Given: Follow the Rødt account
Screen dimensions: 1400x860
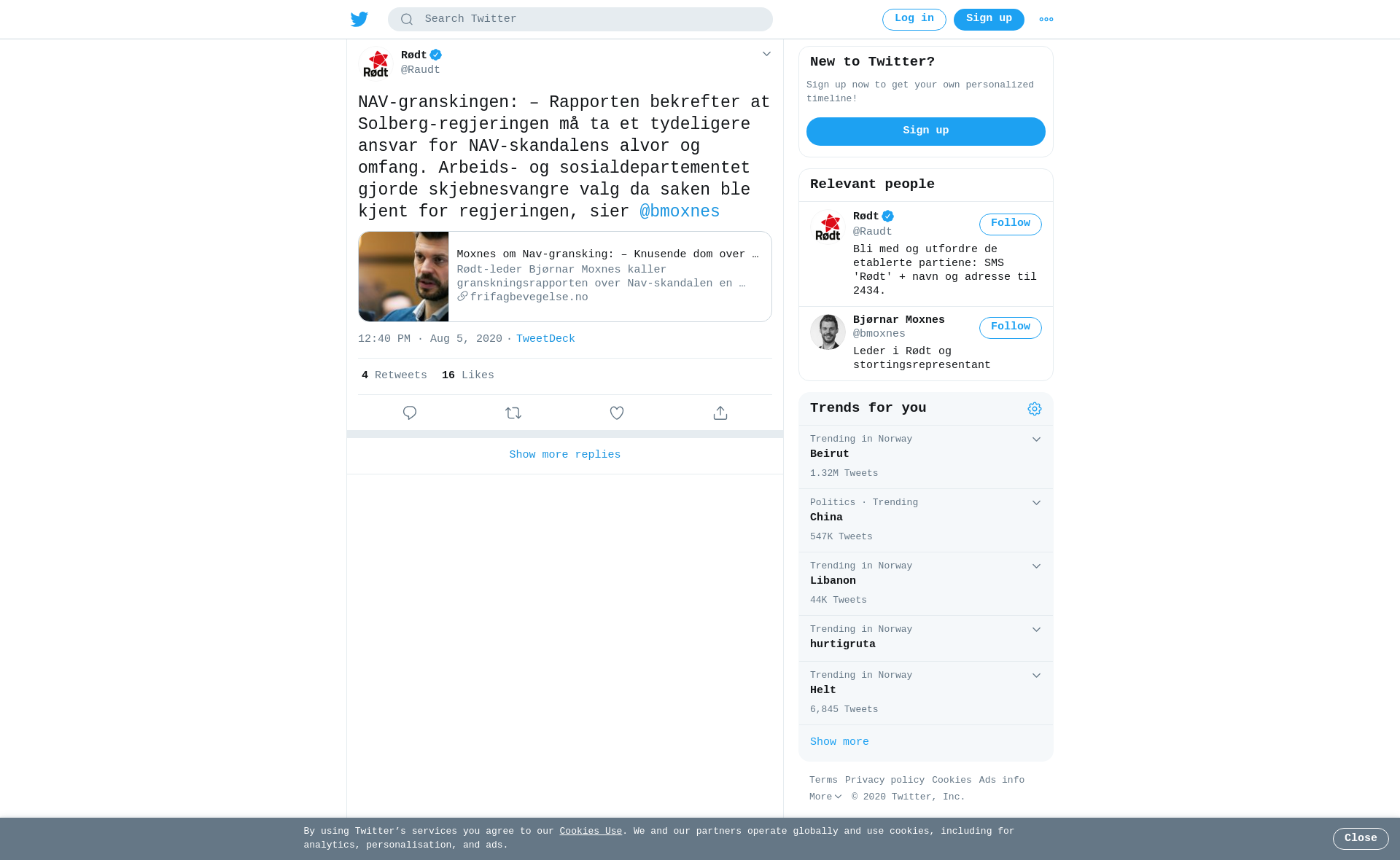Looking at the screenshot, I should 1011,224.
